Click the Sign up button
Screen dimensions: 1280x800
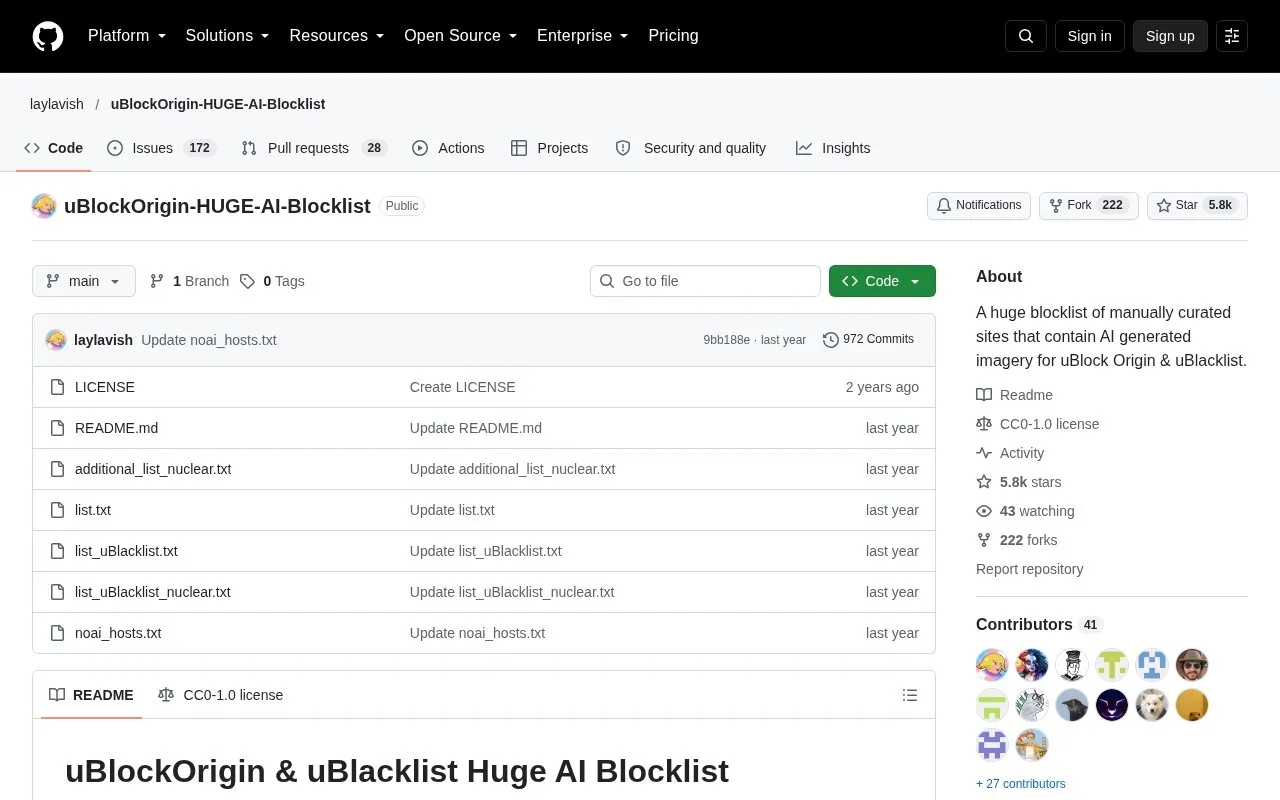1170,36
